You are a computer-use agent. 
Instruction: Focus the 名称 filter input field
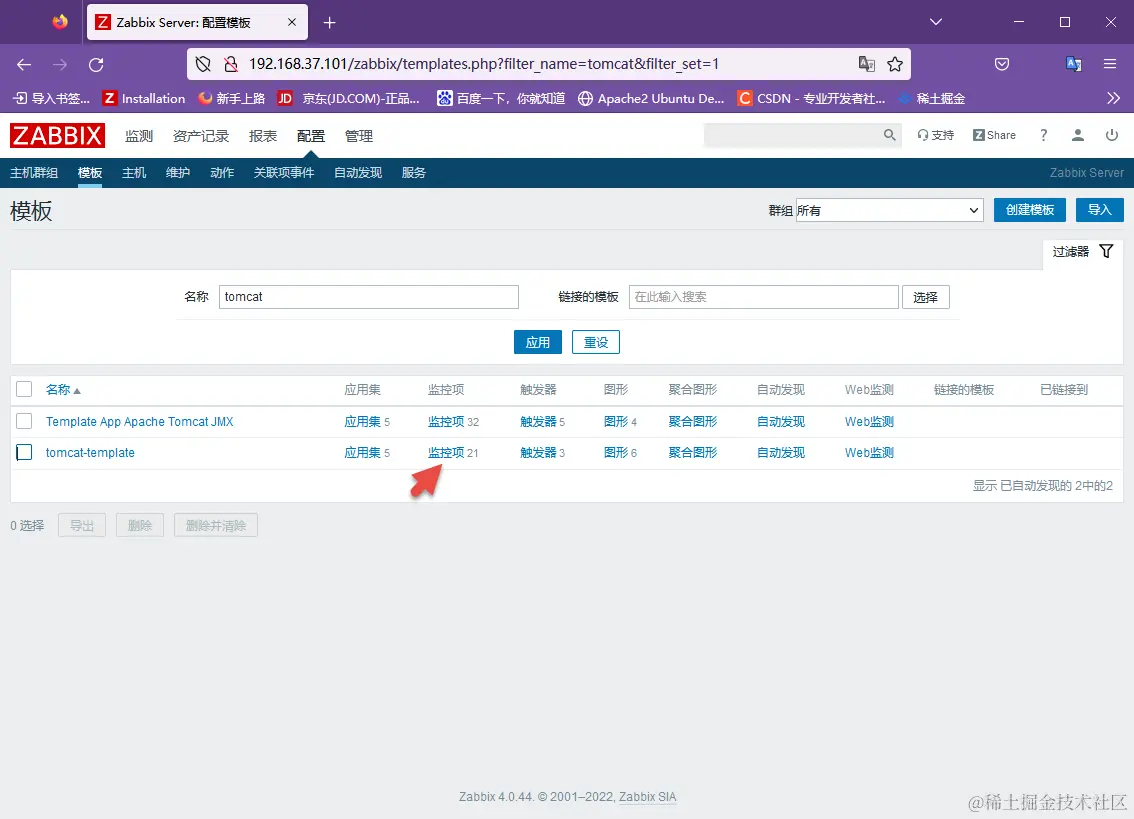tap(369, 297)
